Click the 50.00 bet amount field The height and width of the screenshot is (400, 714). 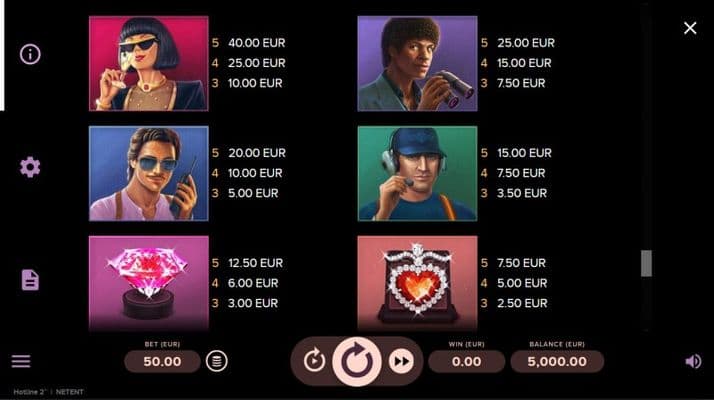[x=163, y=361]
